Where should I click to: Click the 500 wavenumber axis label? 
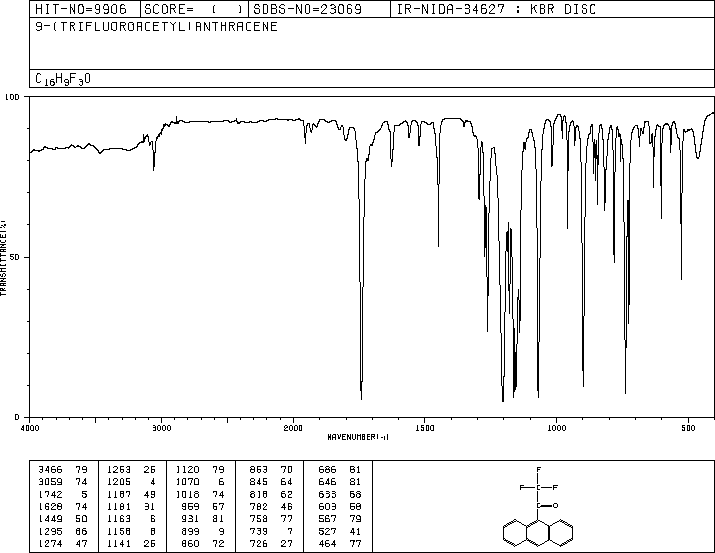(x=688, y=428)
